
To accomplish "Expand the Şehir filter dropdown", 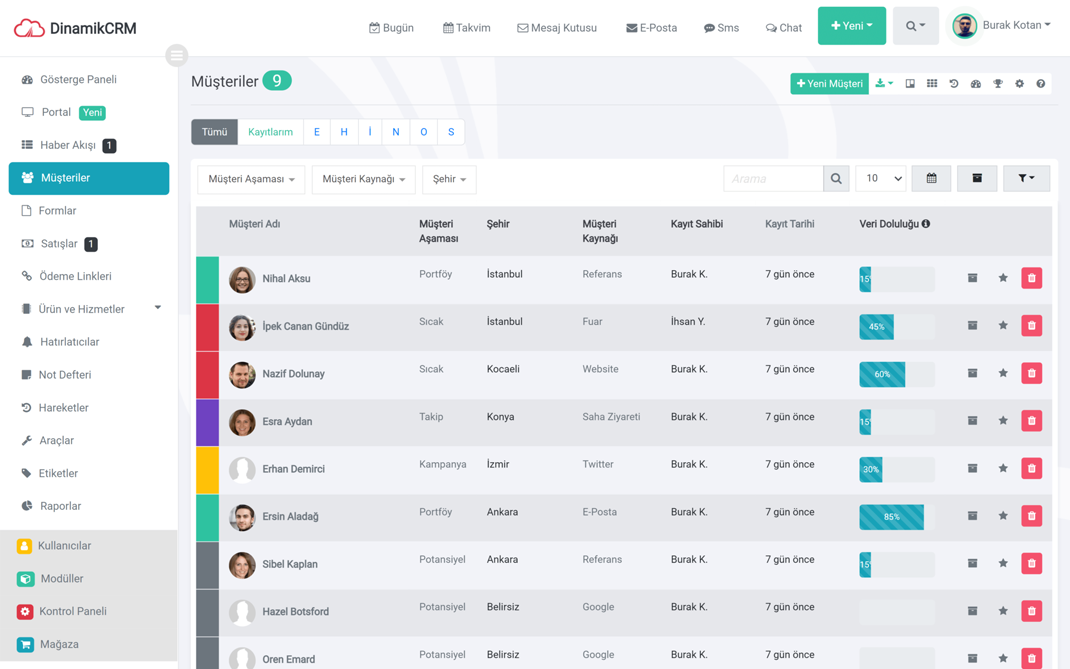I will click(x=448, y=181).
